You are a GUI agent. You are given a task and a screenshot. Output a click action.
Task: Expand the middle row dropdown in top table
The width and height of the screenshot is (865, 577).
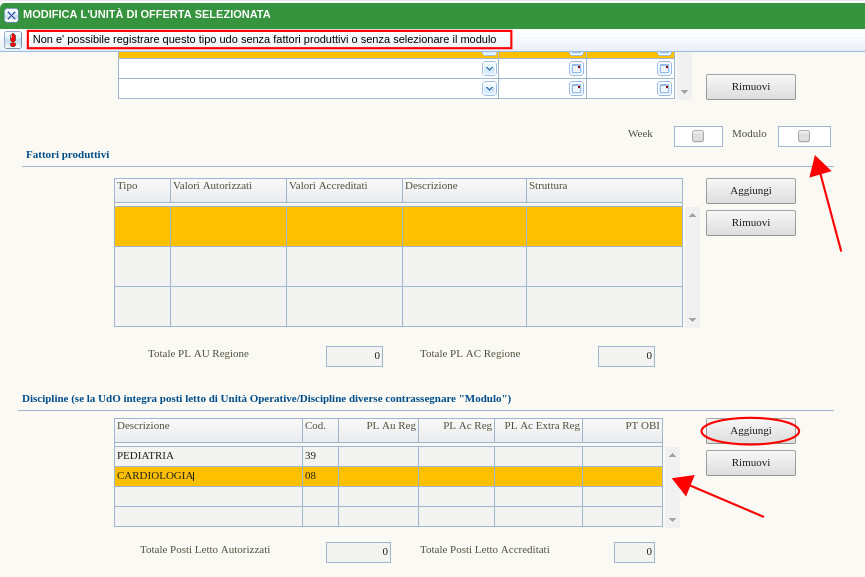(489, 69)
